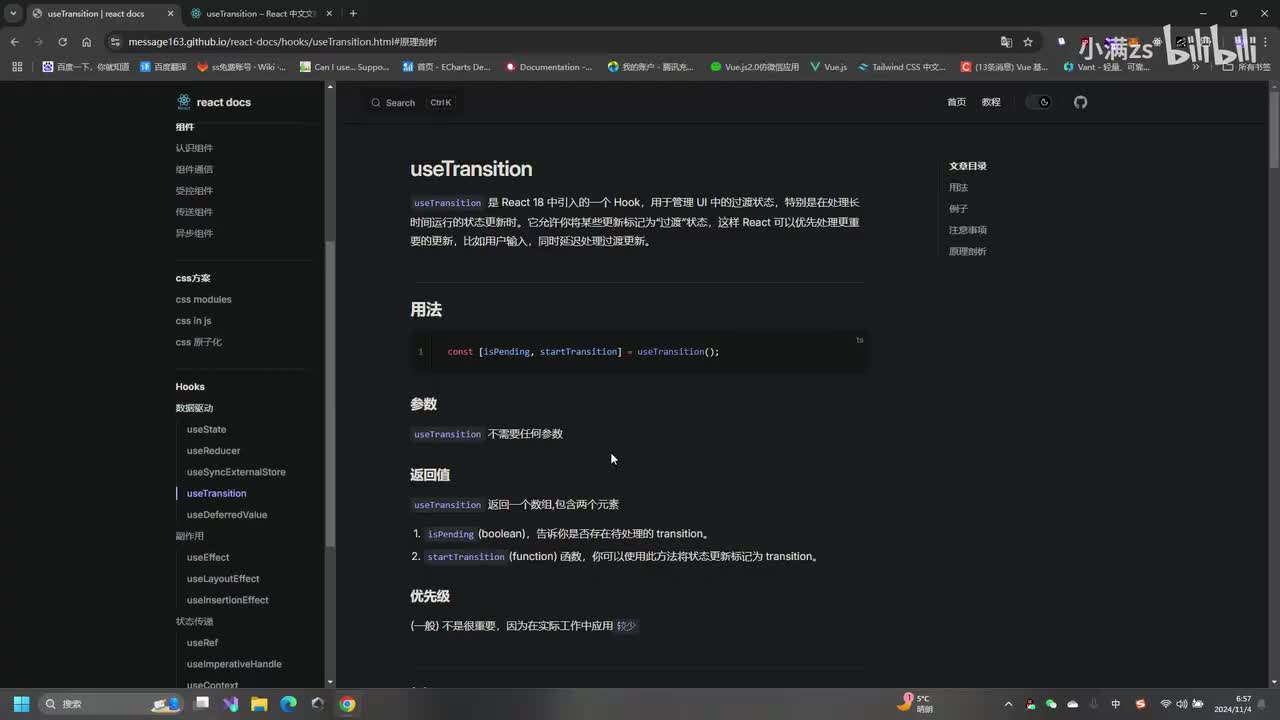Click the browser home button
The width and height of the screenshot is (1280, 720).
point(86,42)
